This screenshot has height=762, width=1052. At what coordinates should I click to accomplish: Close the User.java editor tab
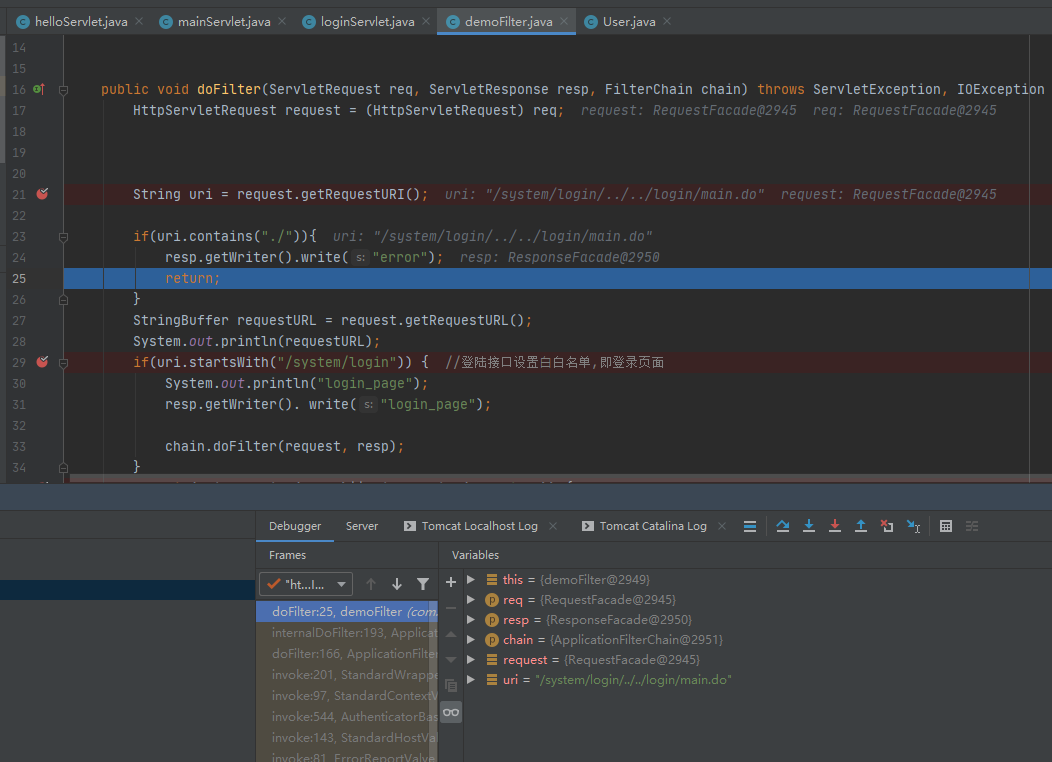667,22
